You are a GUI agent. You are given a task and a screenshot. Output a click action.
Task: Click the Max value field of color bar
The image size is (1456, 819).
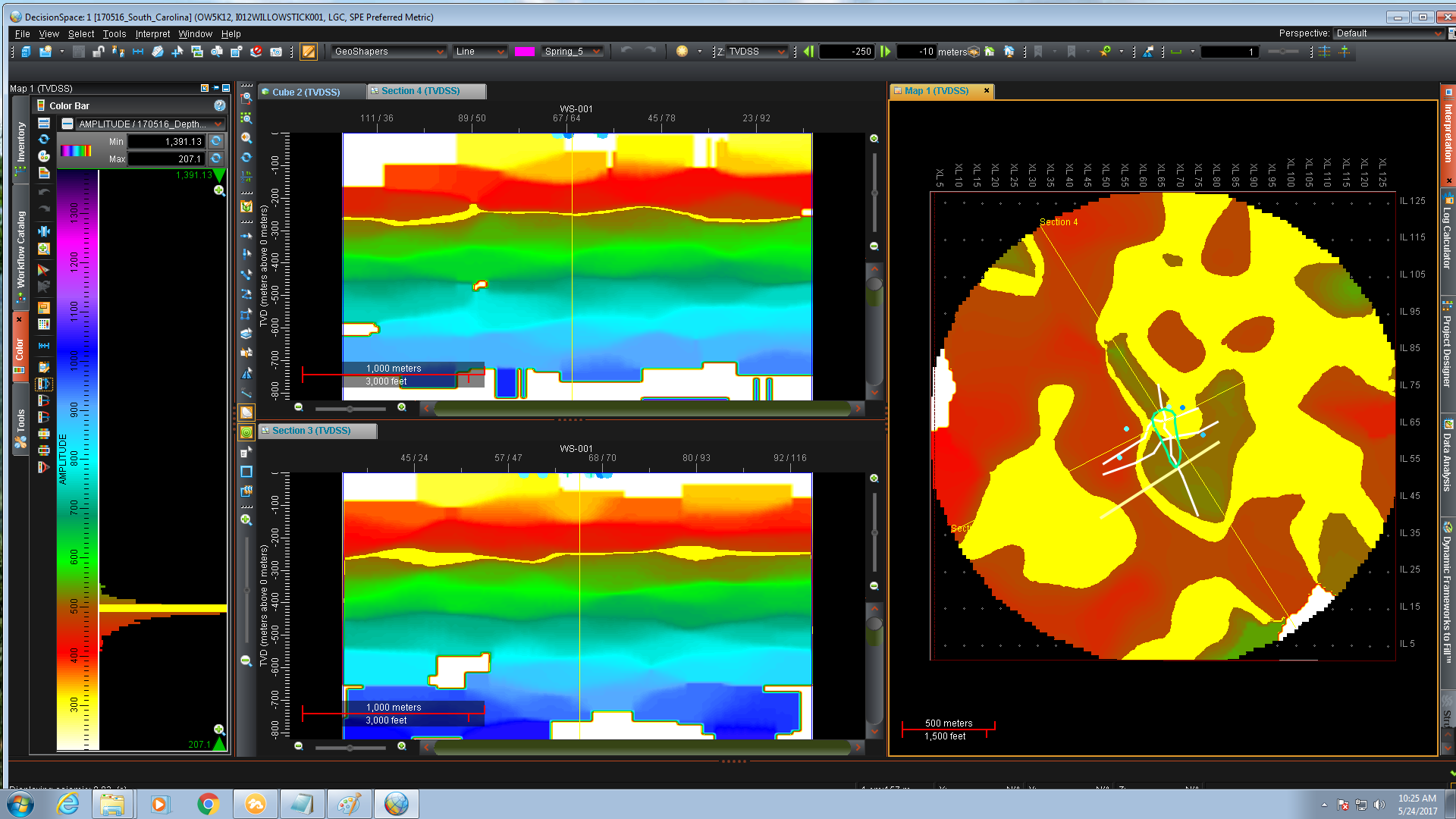(x=166, y=159)
